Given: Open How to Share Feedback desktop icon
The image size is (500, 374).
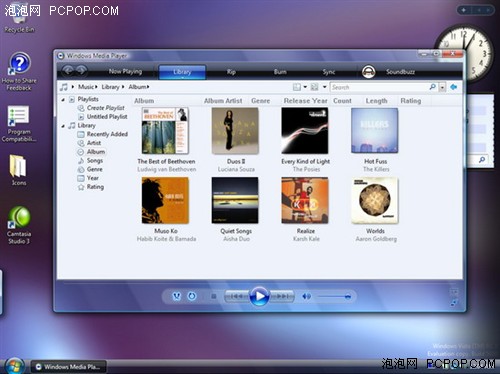Looking at the screenshot, I should (19, 72).
